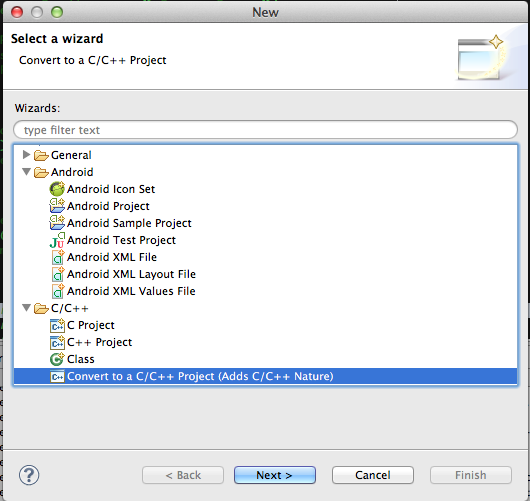Image resolution: width=530 pixels, height=501 pixels.
Task: Click the Android XML File icon
Action: tap(57, 257)
